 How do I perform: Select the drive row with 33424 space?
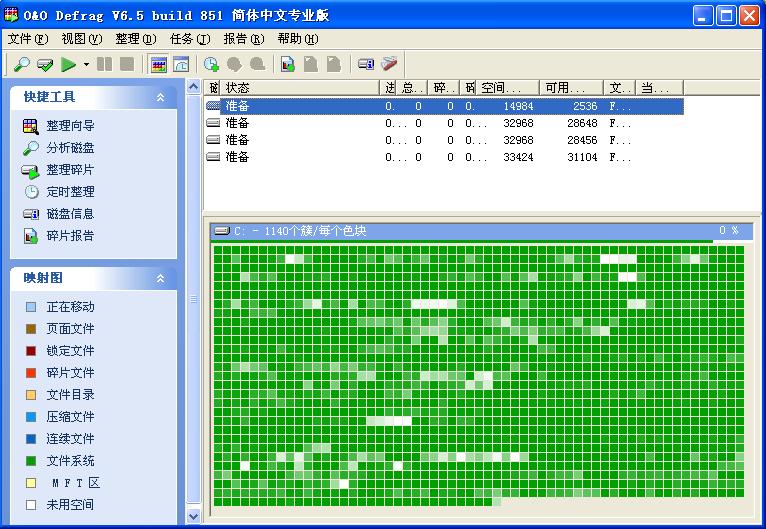444,157
